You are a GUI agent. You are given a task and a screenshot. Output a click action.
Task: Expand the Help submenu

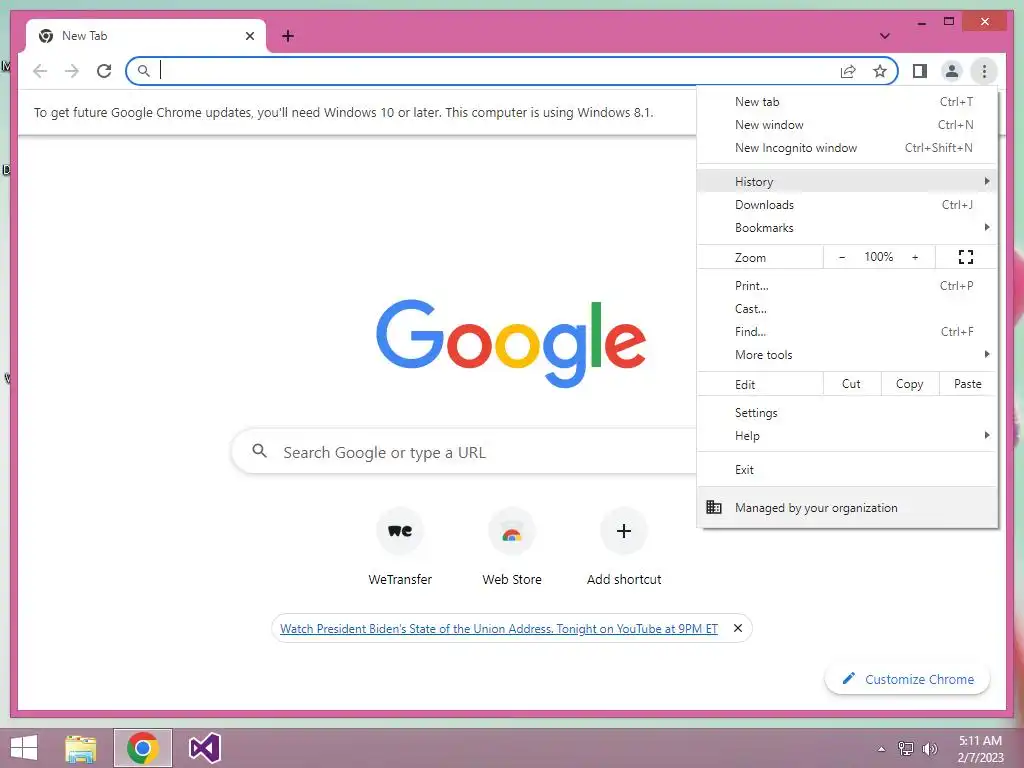[x=847, y=436]
